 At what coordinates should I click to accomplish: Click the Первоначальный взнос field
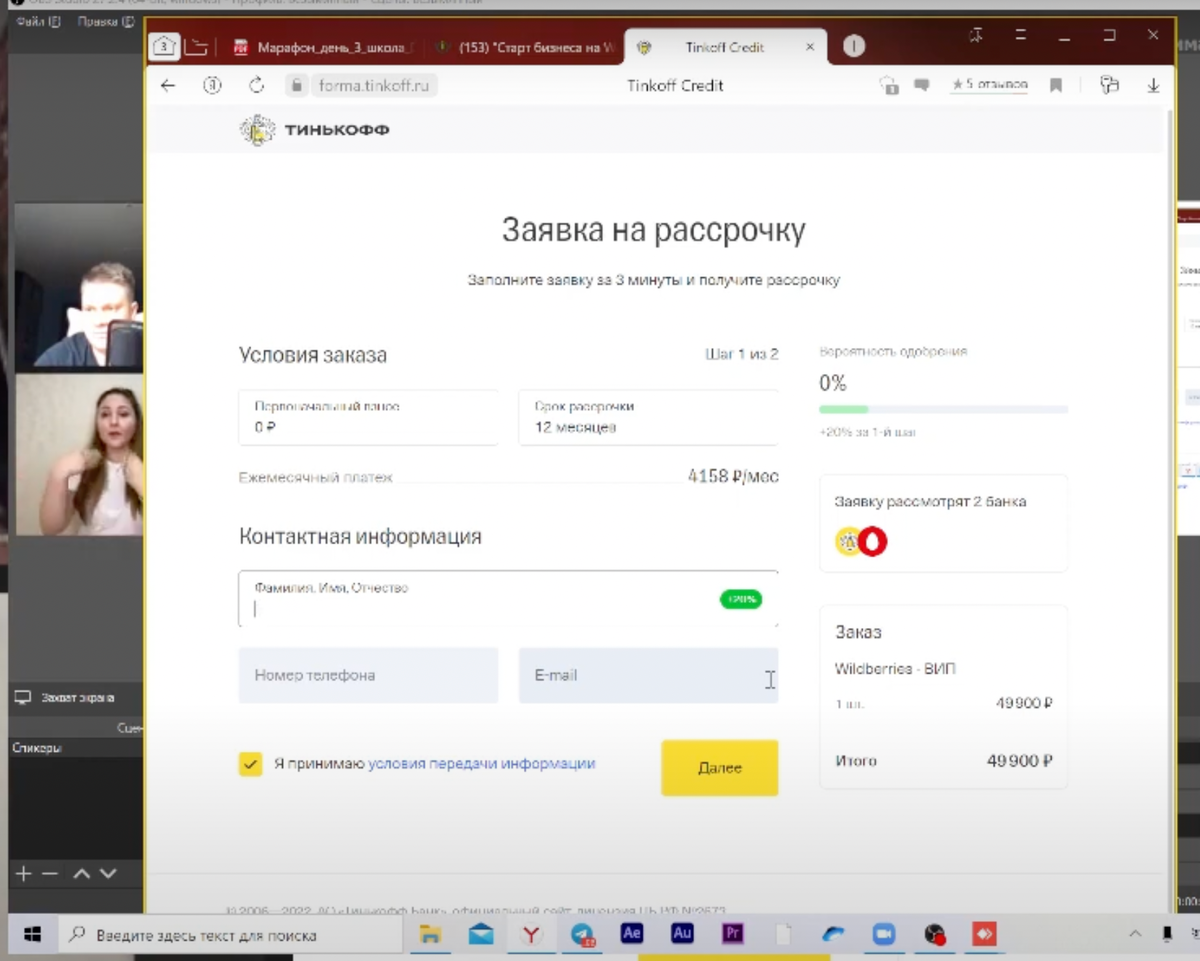click(x=368, y=417)
